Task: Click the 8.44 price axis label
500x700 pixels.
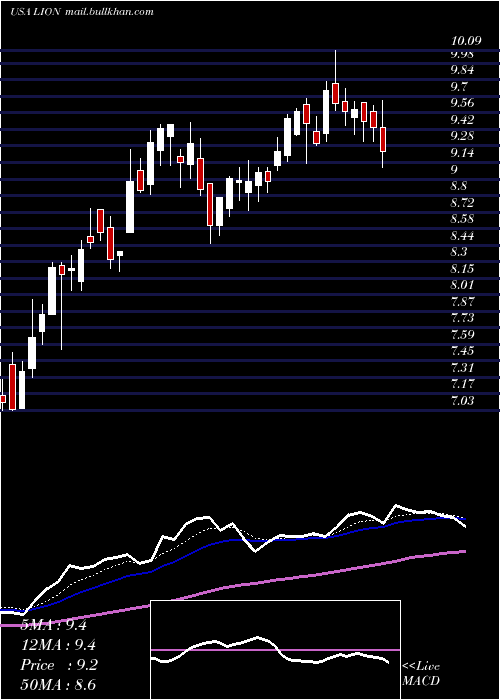Action: tap(464, 236)
